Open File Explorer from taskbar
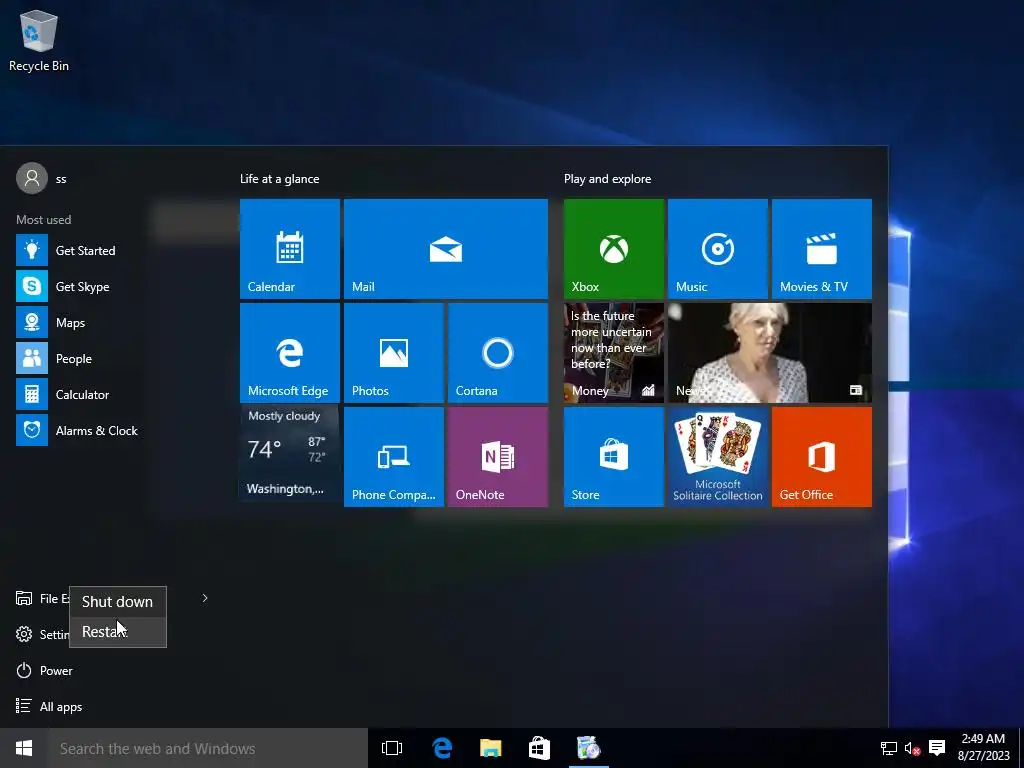Viewport: 1024px width, 768px height. pyautogui.click(x=490, y=748)
